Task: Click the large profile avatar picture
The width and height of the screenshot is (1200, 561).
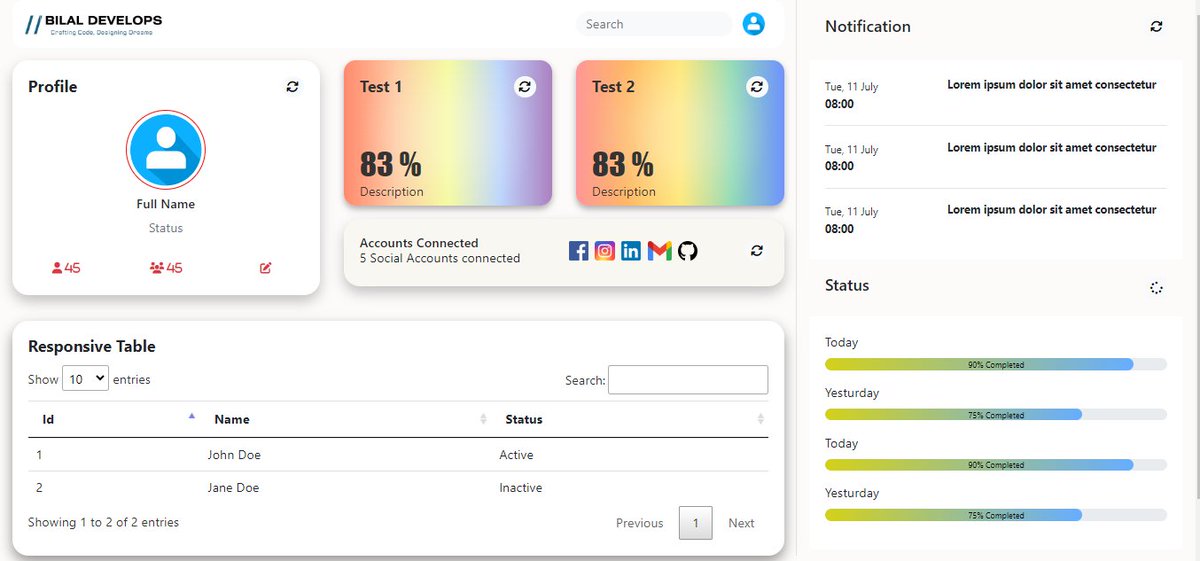Action: pyautogui.click(x=166, y=150)
